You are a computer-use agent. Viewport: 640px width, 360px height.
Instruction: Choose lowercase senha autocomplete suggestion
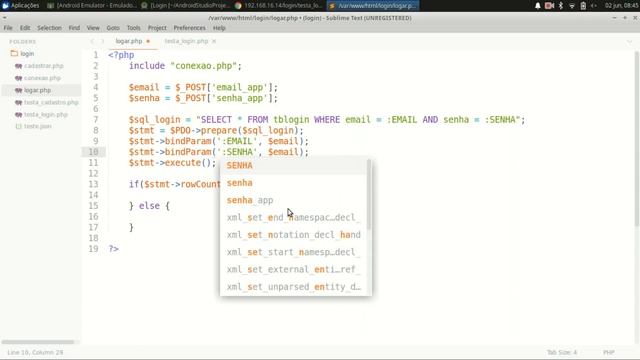[293, 183]
